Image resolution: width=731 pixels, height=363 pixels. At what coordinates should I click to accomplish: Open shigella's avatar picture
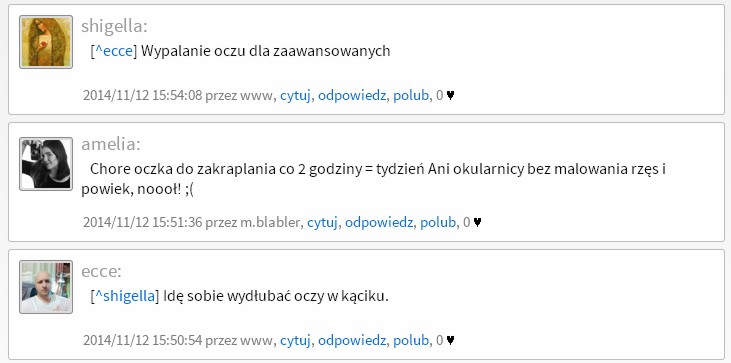pos(46,42)
